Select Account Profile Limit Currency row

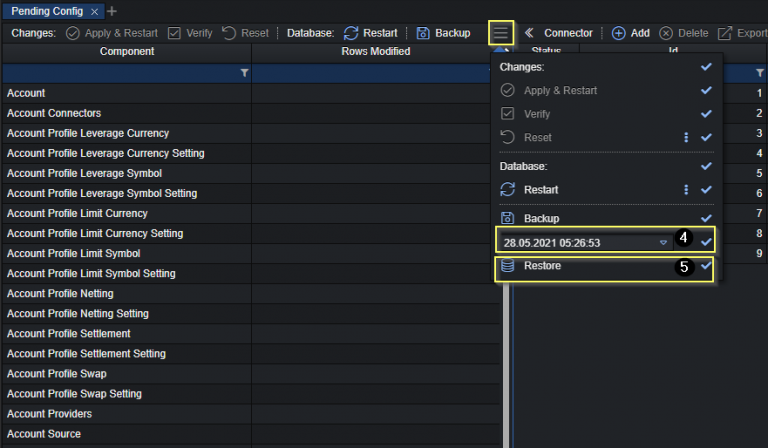(x=251, y=213)
